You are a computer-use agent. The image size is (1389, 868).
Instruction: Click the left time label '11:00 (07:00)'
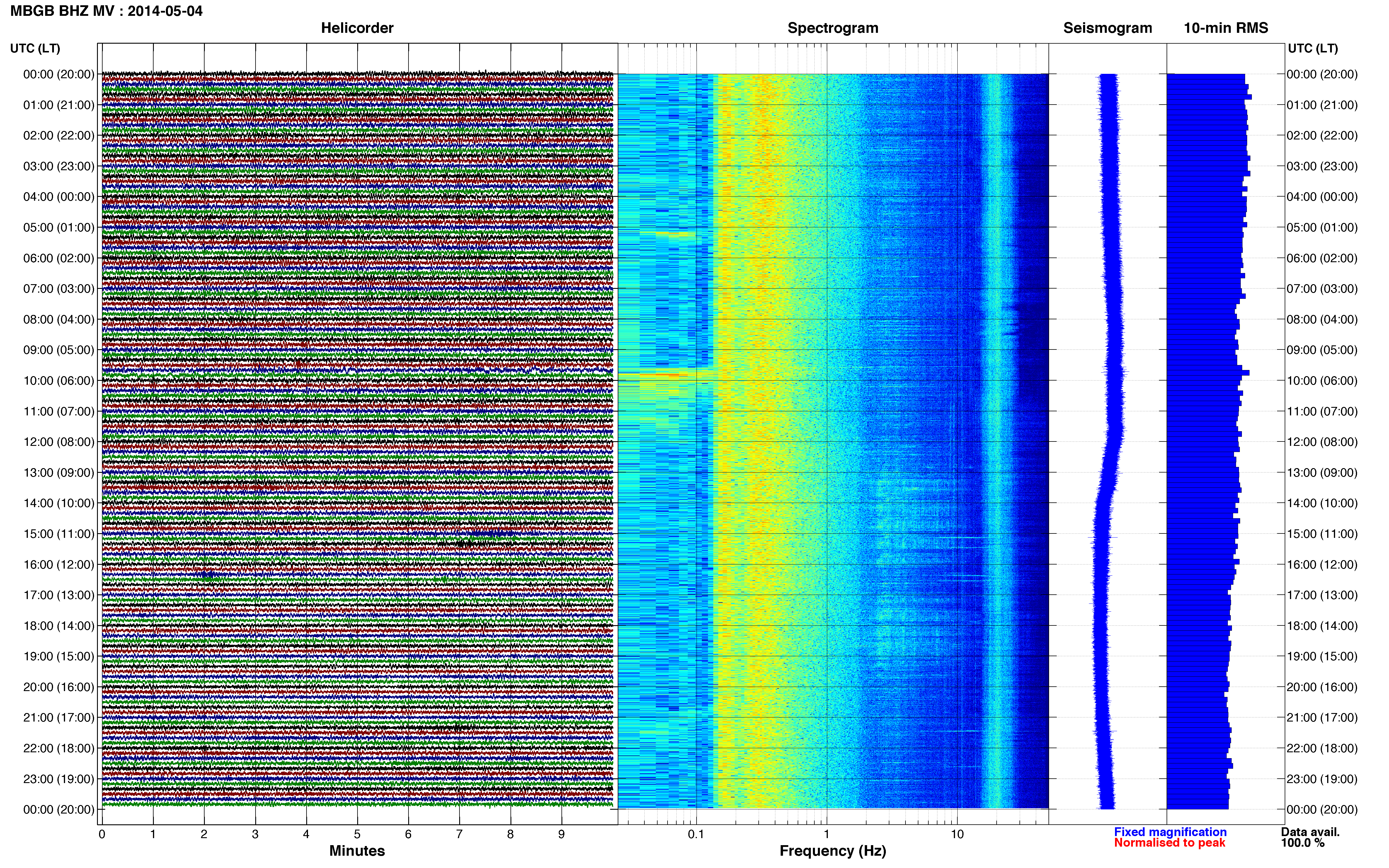tap(59, 412)
